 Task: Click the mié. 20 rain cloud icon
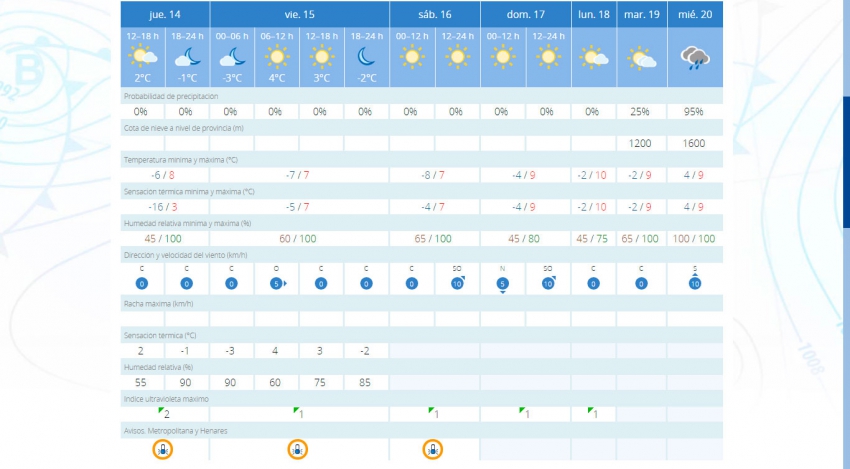click(695, 58)
